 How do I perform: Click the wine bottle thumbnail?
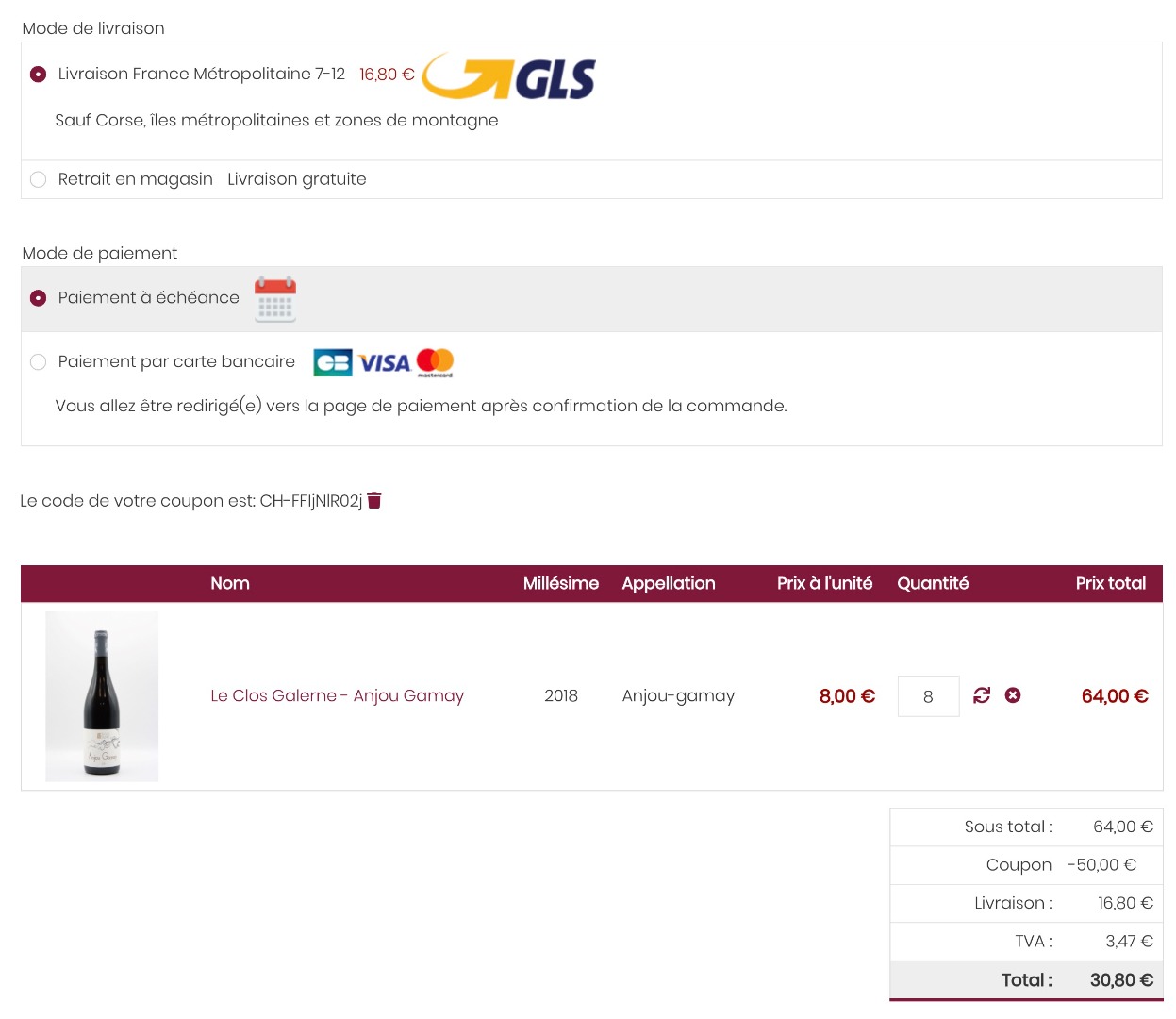click(x=102, y=696)
